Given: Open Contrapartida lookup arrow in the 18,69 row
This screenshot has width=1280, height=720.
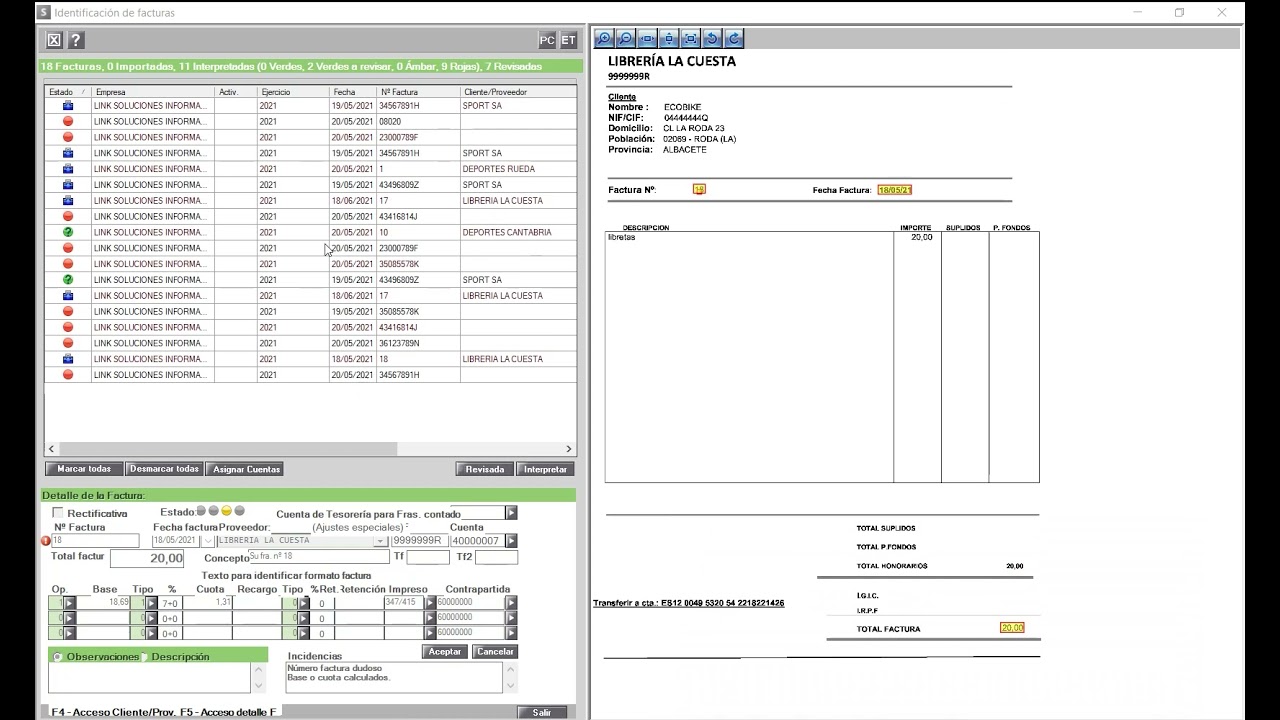Looking at the screenshot, I should pyautogui.click(x=513, y=603).
